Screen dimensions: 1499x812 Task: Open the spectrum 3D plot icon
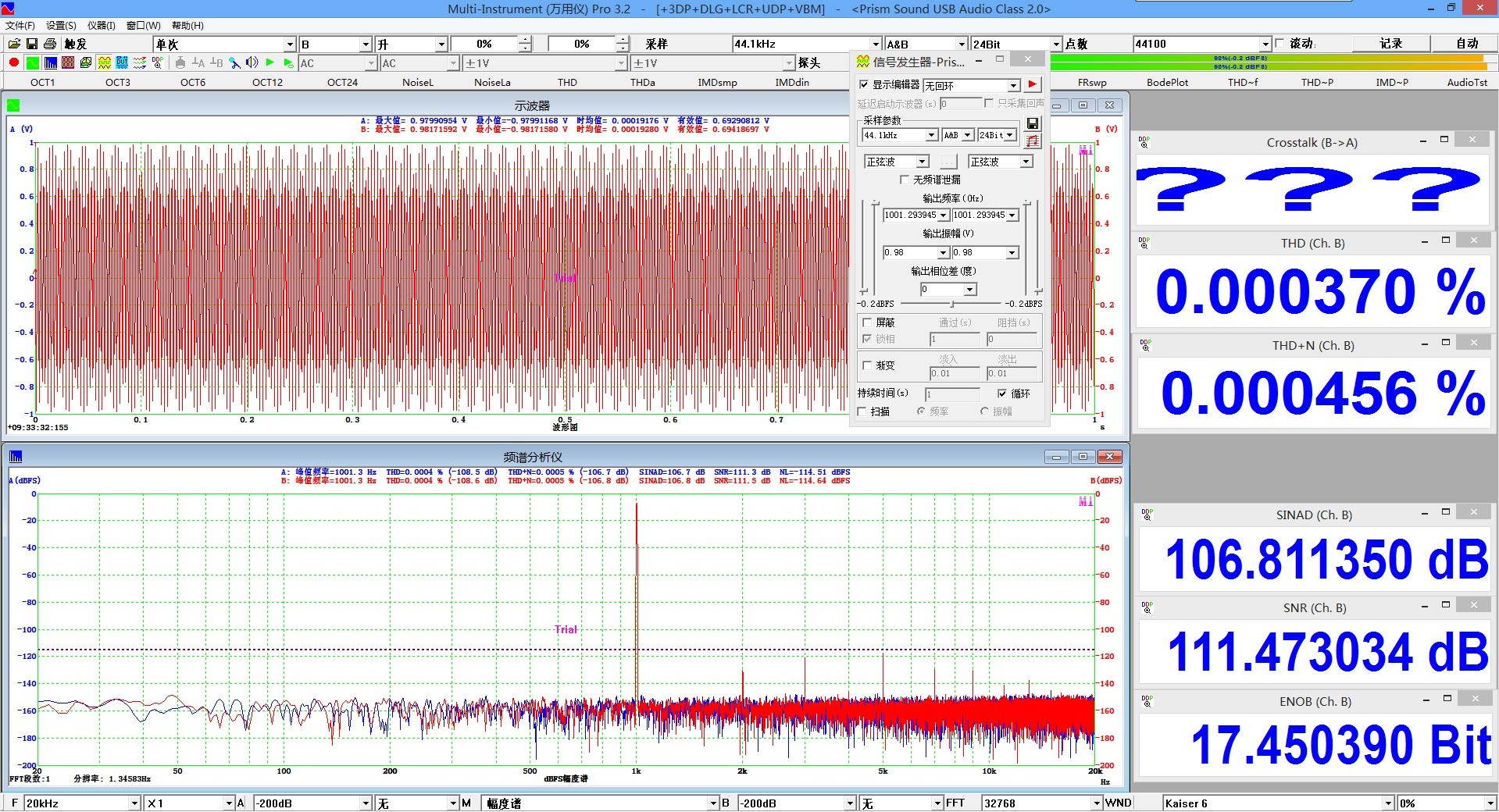(x=86, y=63)
